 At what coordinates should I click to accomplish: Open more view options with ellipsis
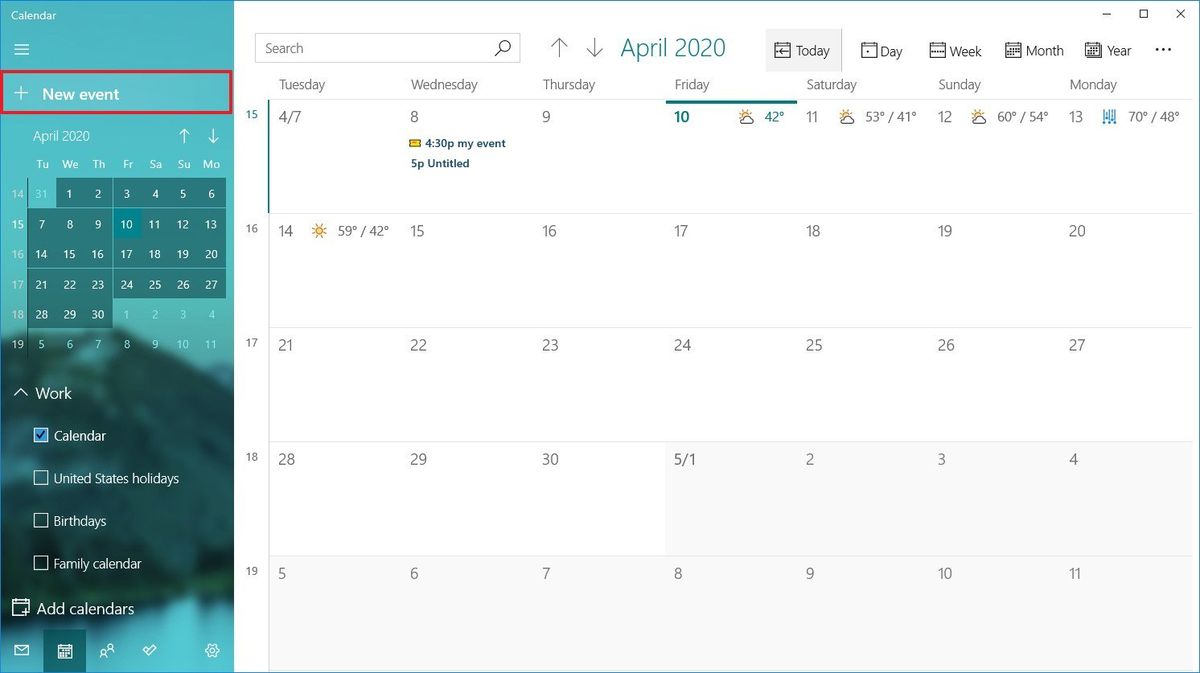click(x=1162, y=49)
